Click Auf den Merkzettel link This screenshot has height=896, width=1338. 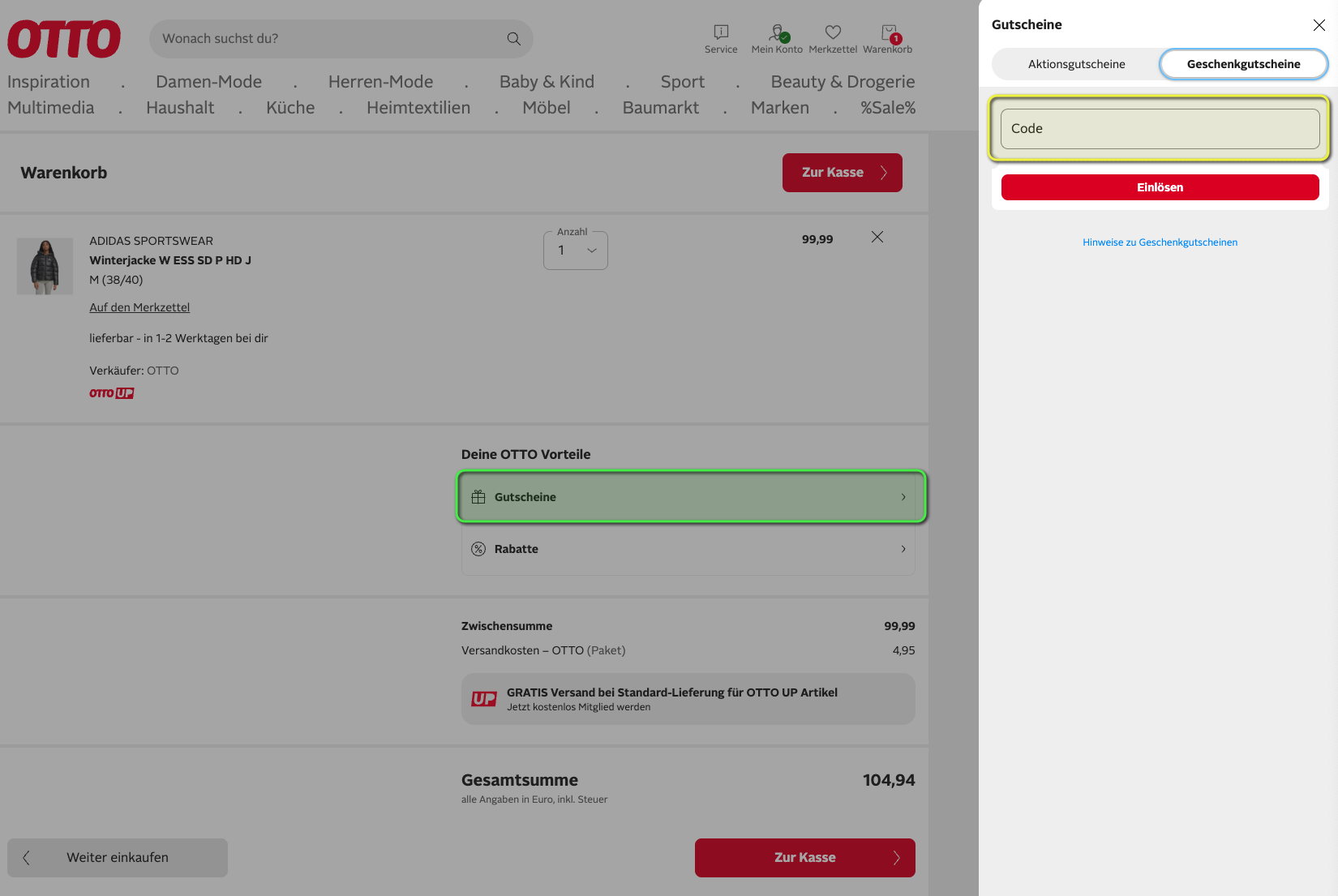(x=139, y=307)
